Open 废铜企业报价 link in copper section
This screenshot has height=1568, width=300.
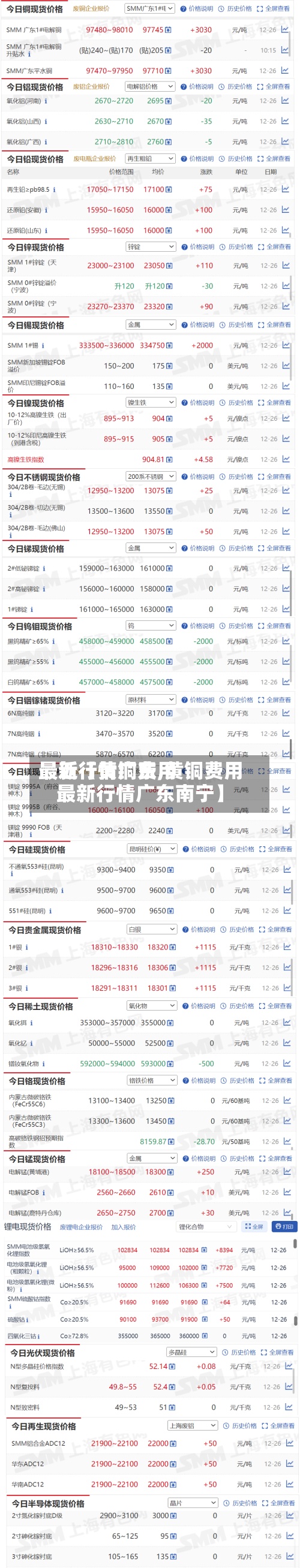(x=91, y=9)
